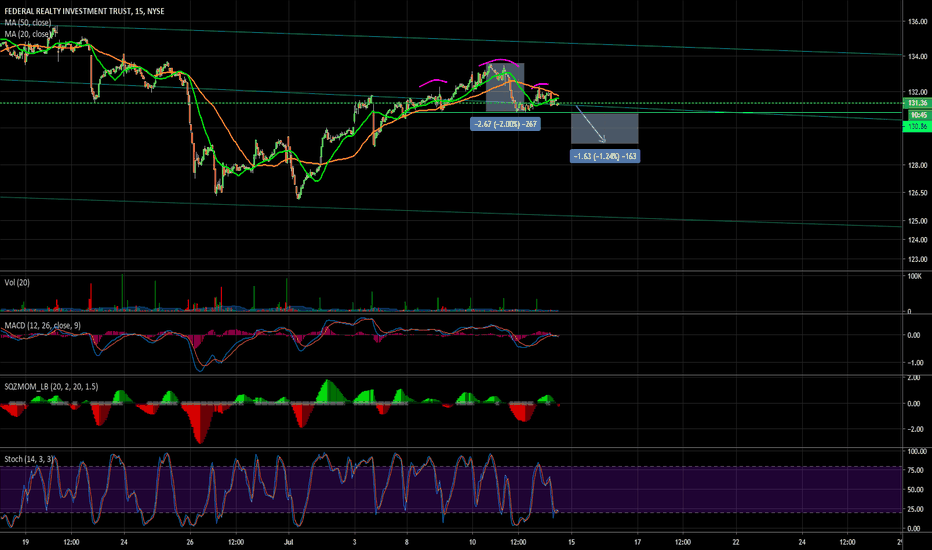Click the 130.86 green price tag
Viewport: 932px width, 550px height.
pos(917,126)
